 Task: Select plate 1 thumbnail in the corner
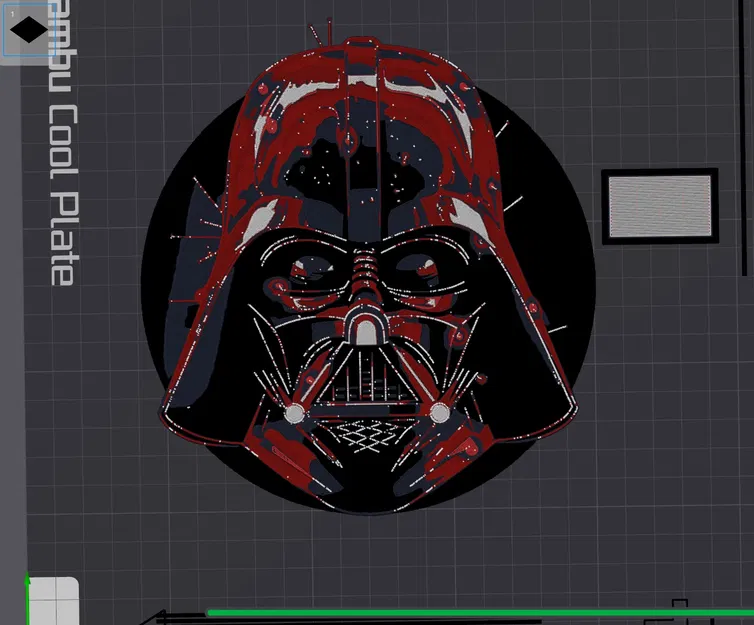coord(28,31)
